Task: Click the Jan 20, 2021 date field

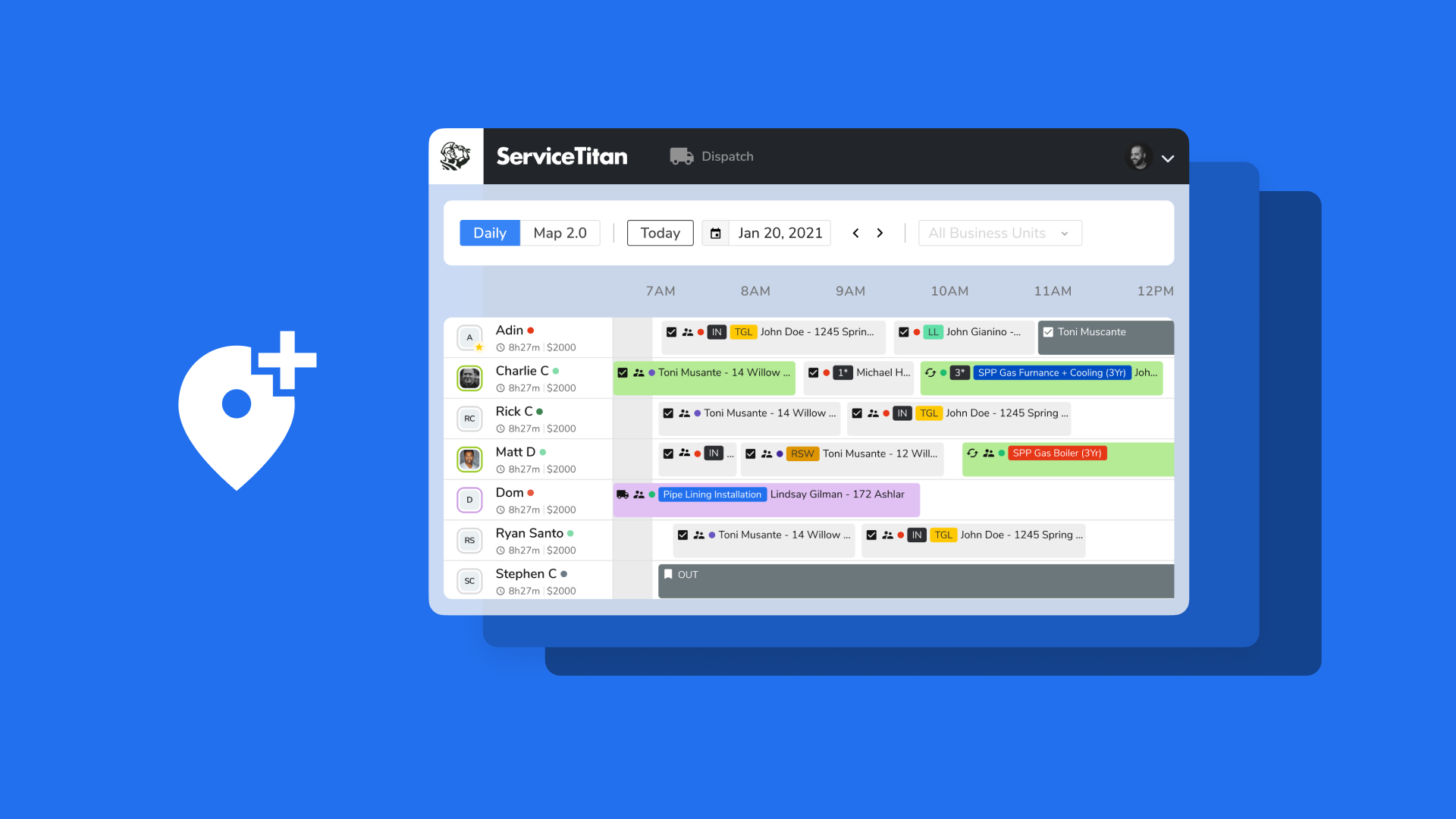Action: click(x=780, y=234)
